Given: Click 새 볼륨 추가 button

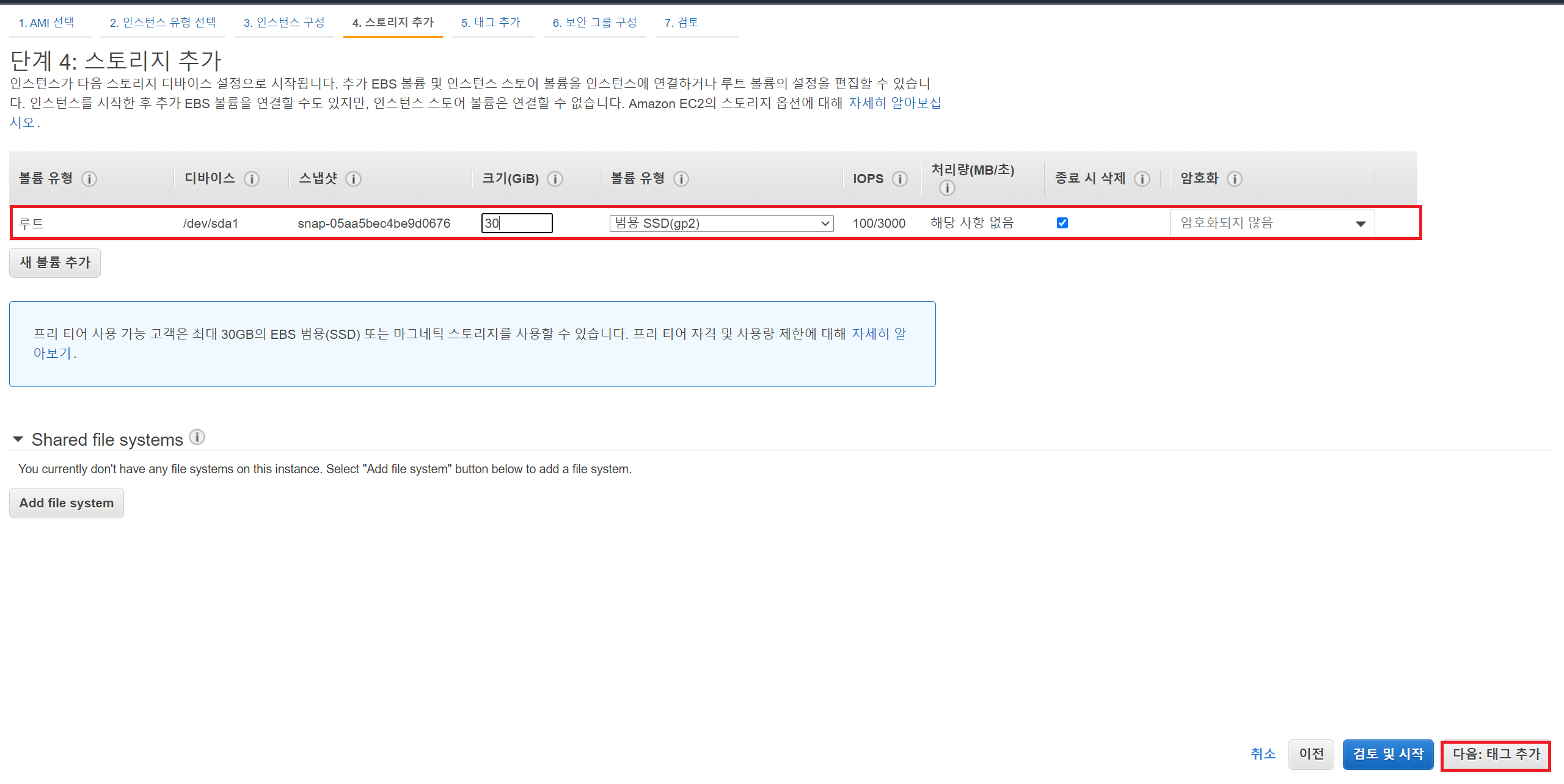Looking at the screenshot, I should tap(55, 263).
